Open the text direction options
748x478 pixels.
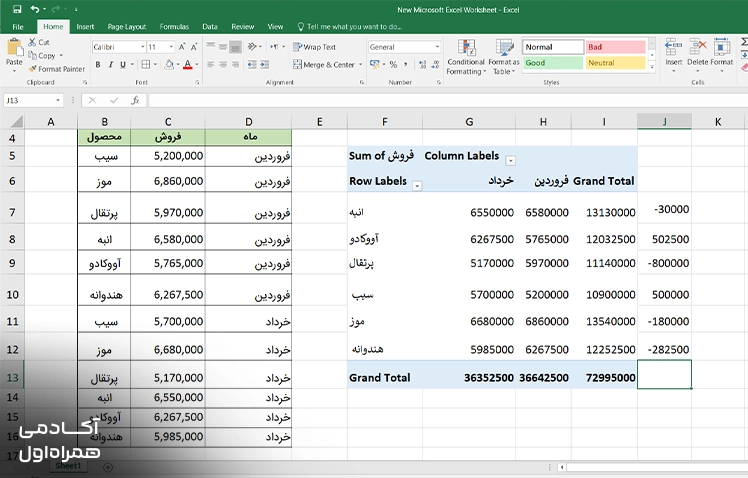277,47
